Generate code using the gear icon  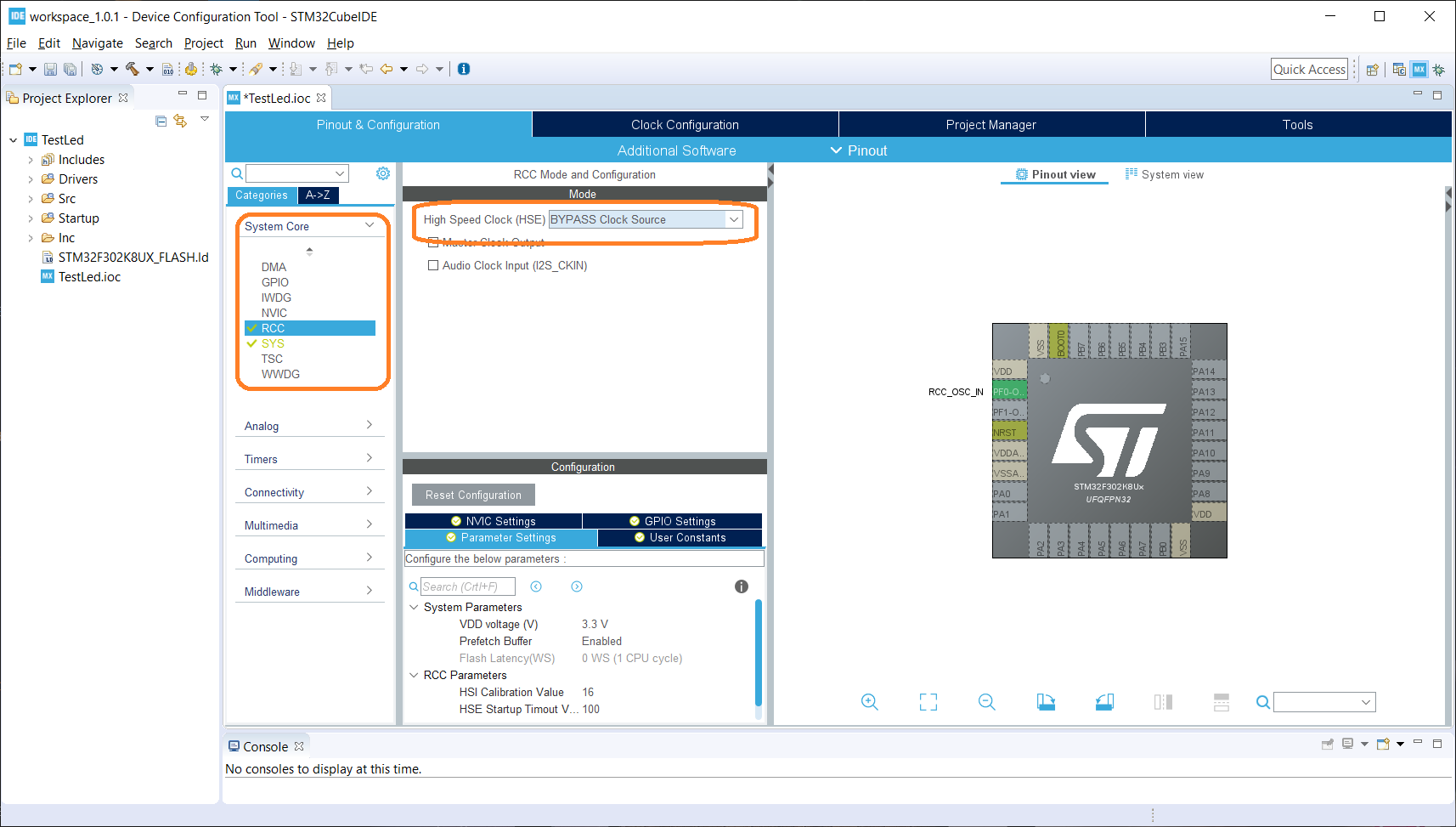coord(191,69)
